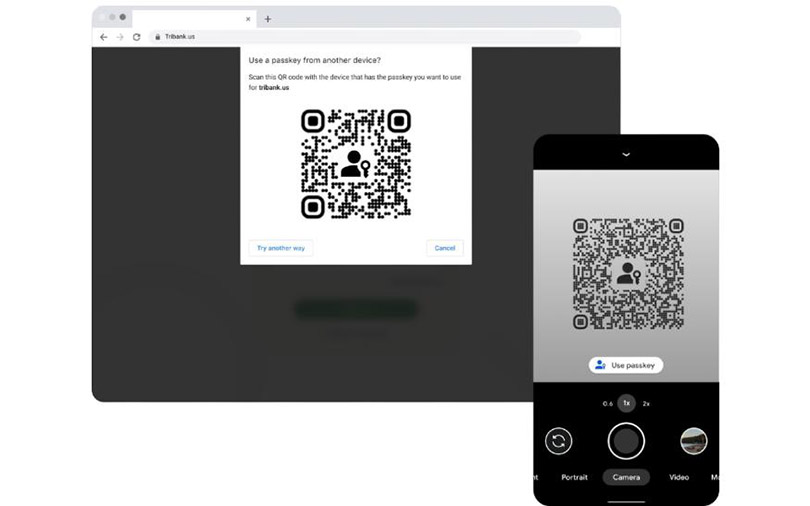Click the browser back arrow
The width and height of the screenshot is (810, 506).
pyautogui.click(x=103, y=37)
